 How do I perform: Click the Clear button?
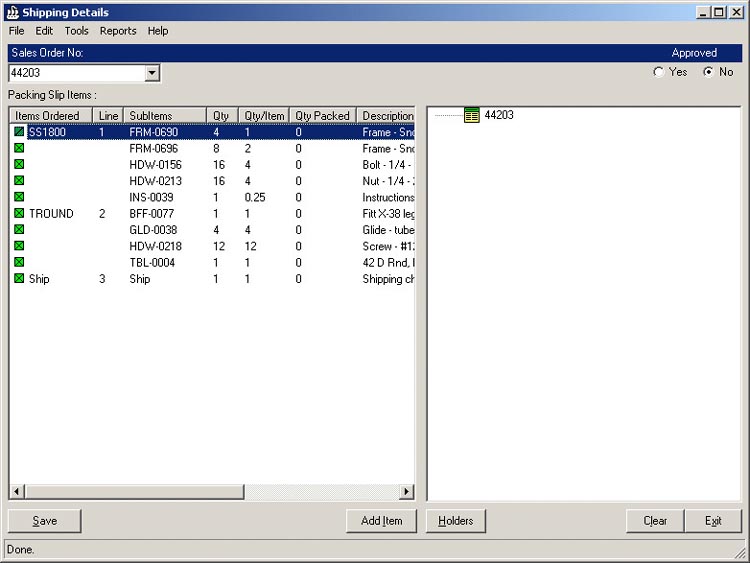coord(655,521)
